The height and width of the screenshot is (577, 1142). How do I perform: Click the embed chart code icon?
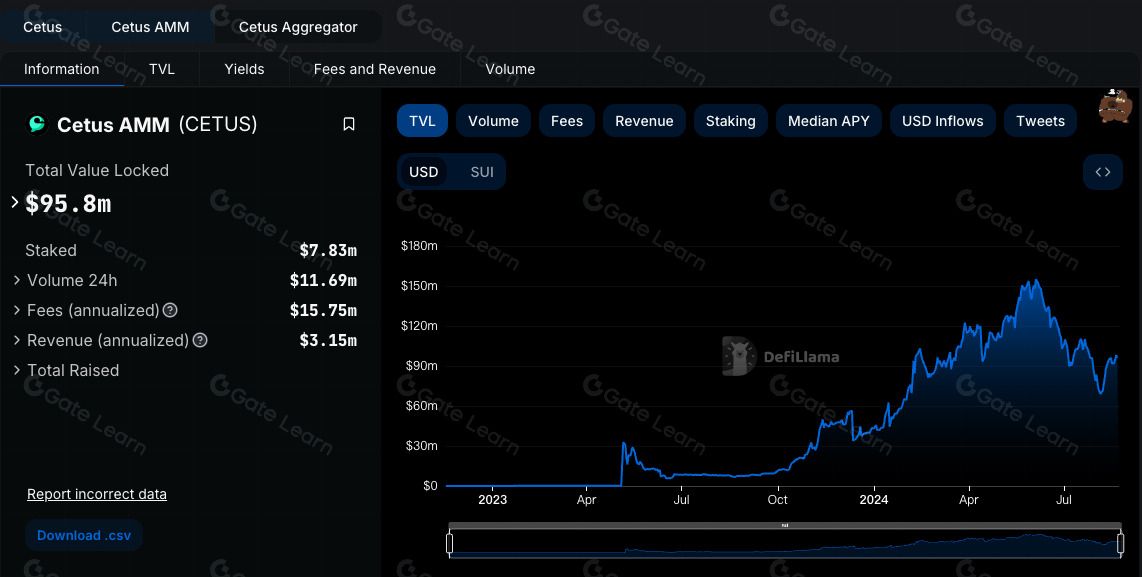1103,172
